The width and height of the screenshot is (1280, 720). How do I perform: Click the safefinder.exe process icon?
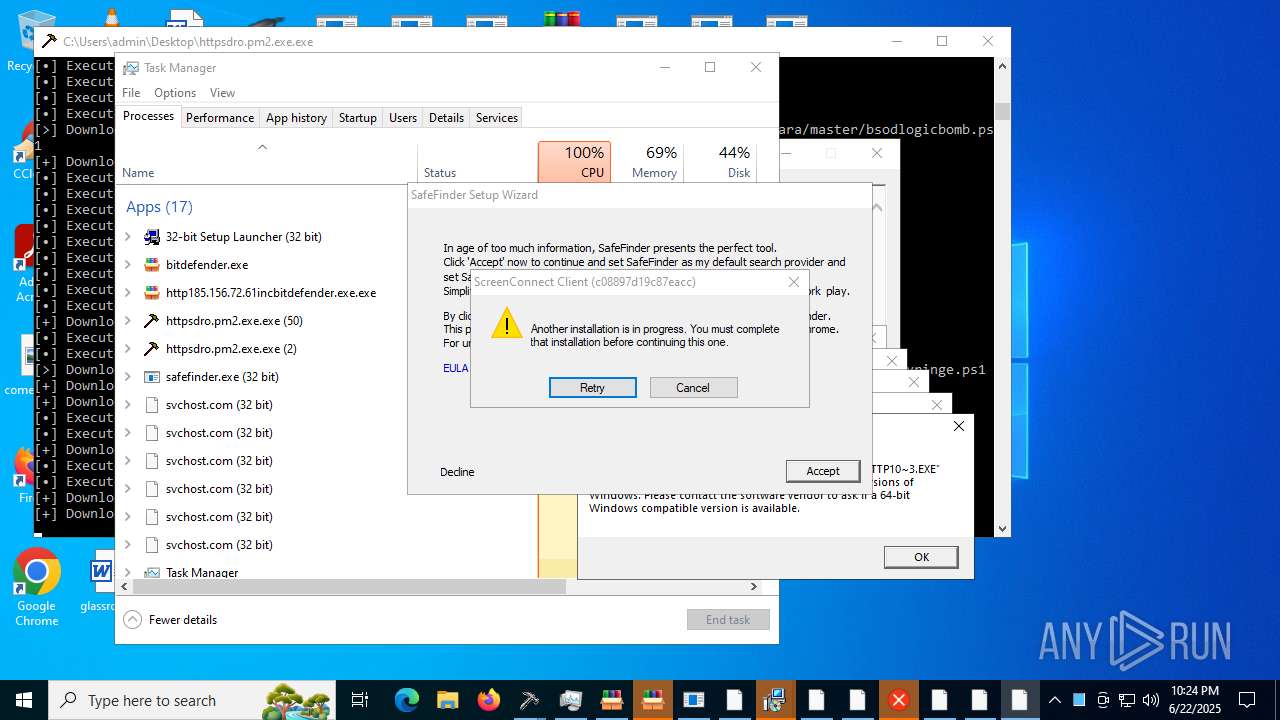pyautogui.click(x=152, y=377)
